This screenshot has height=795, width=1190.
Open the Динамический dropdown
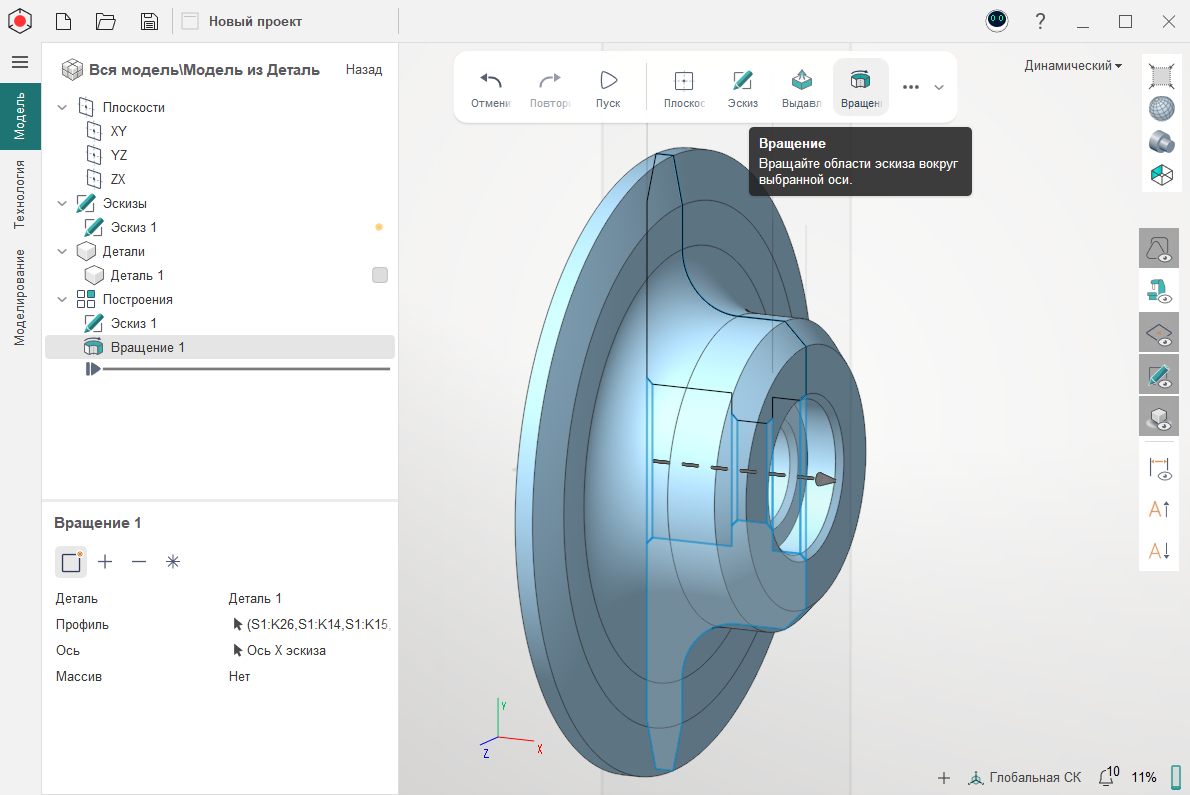point(1072,65)
